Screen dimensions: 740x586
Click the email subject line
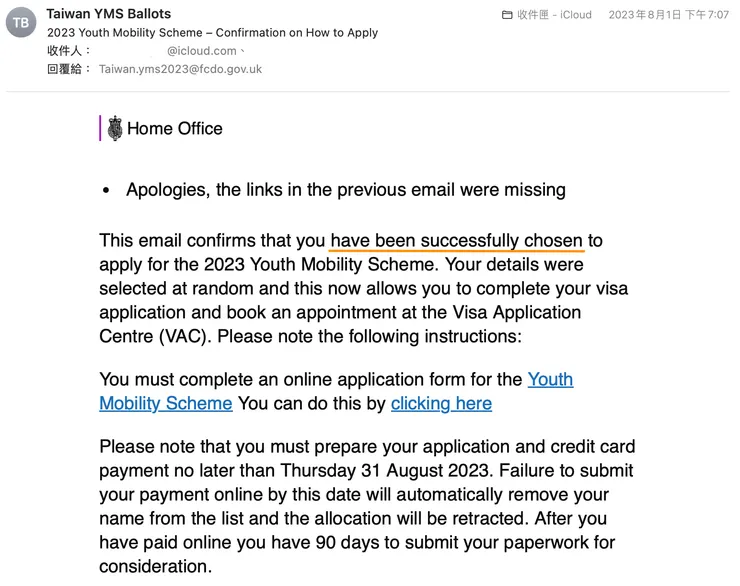212,32
